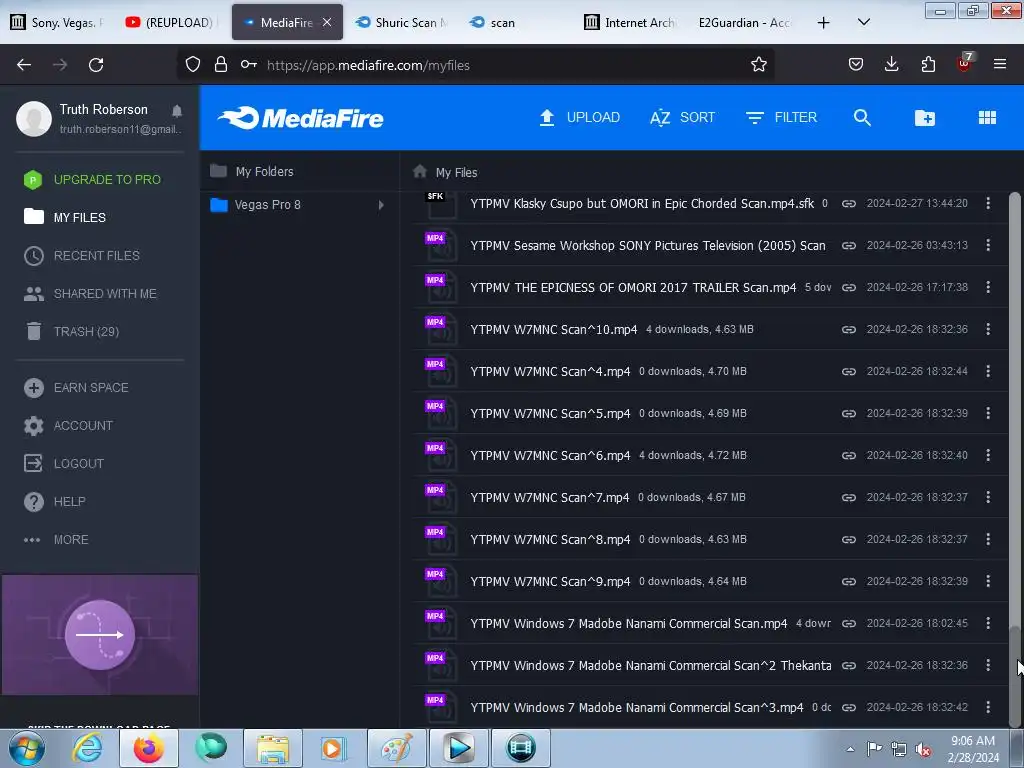1024x768 pixels.
Task: Click the purple promo banner thumbnail
Action: (100, 635)
